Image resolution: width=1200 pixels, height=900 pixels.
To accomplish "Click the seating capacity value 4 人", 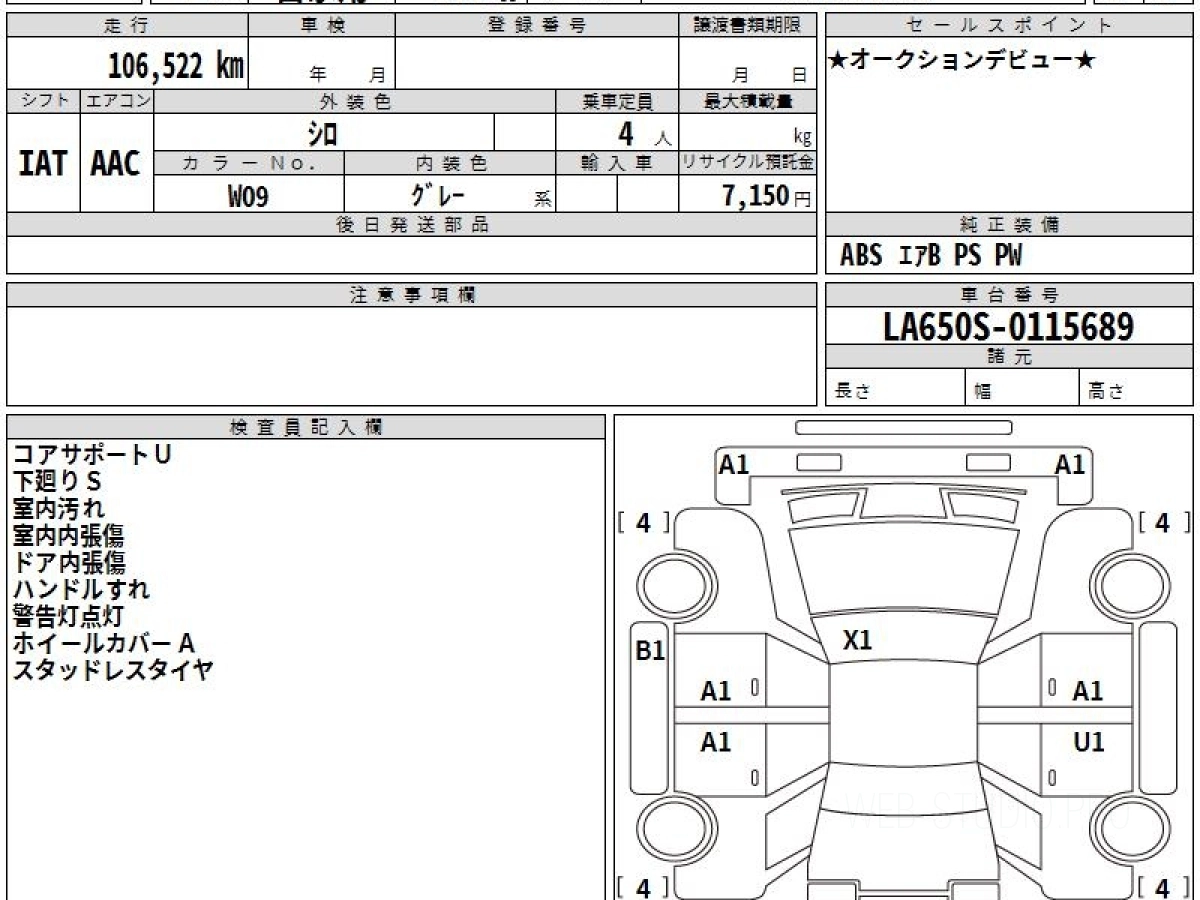I will [644, 133].
